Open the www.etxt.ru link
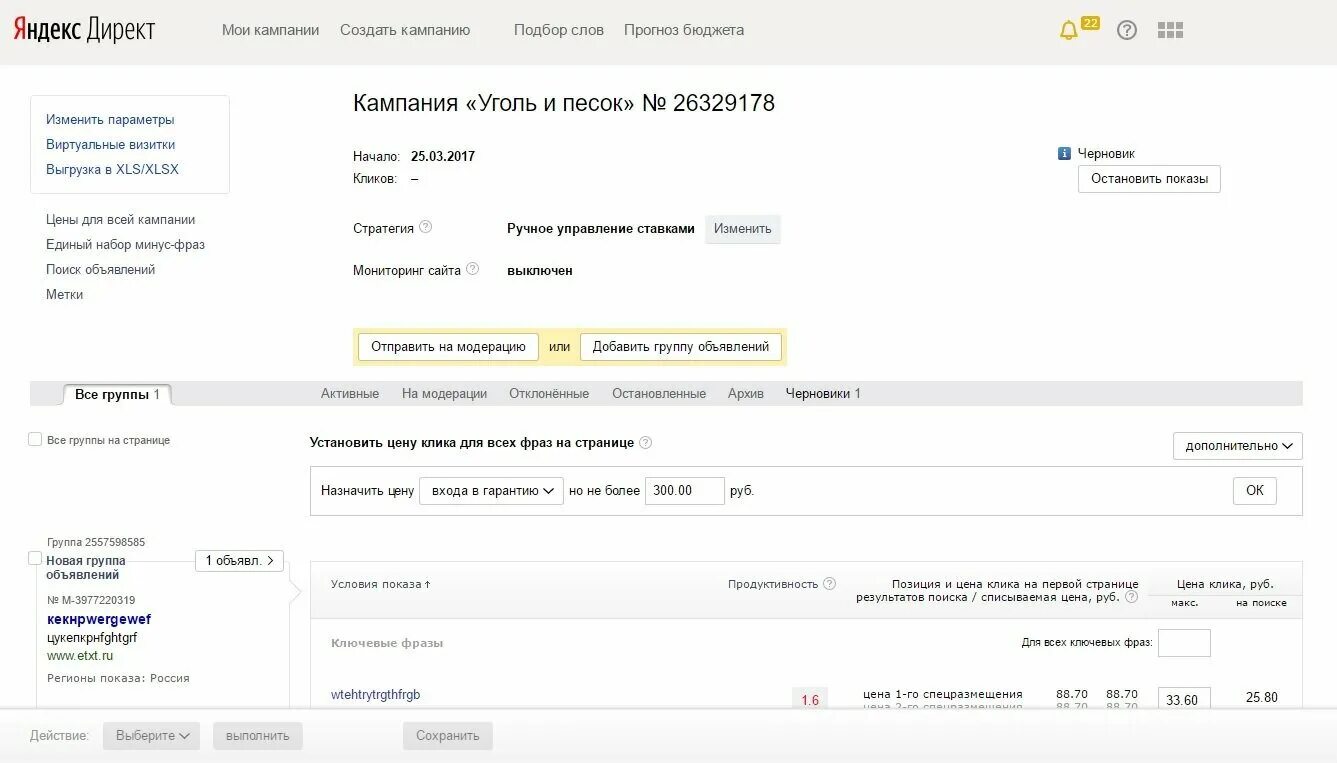This screenshot has height=763, width=1337. click(x=82, y=656)
